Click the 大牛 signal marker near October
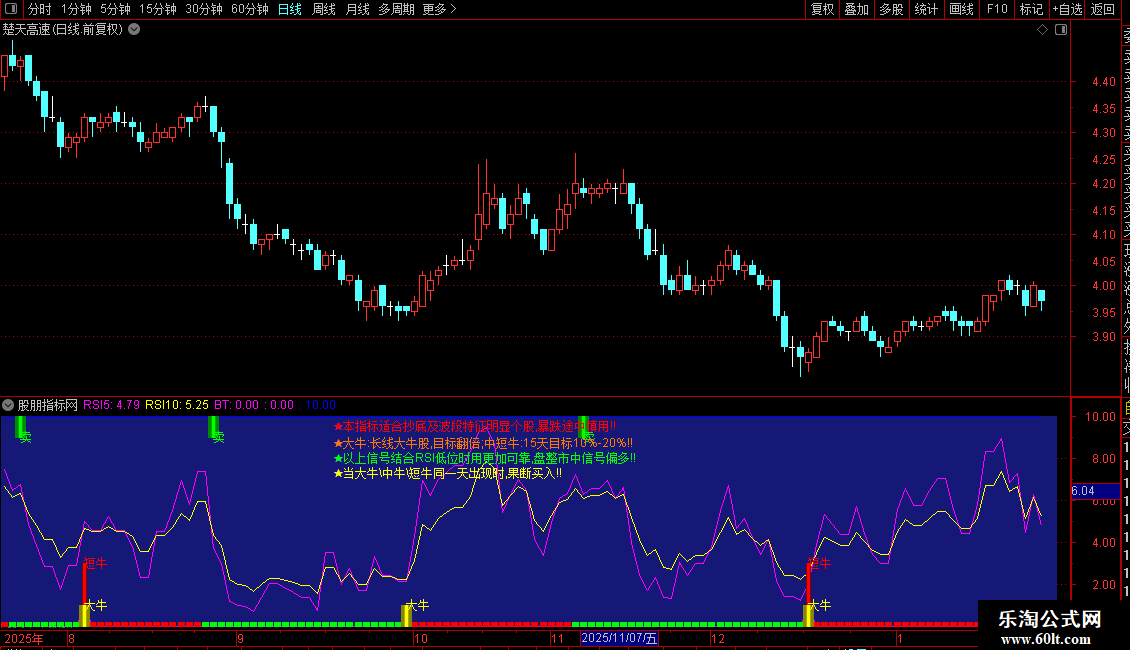Image resolution: width=1130 pixels, height=650 pixels. (417, 605)
